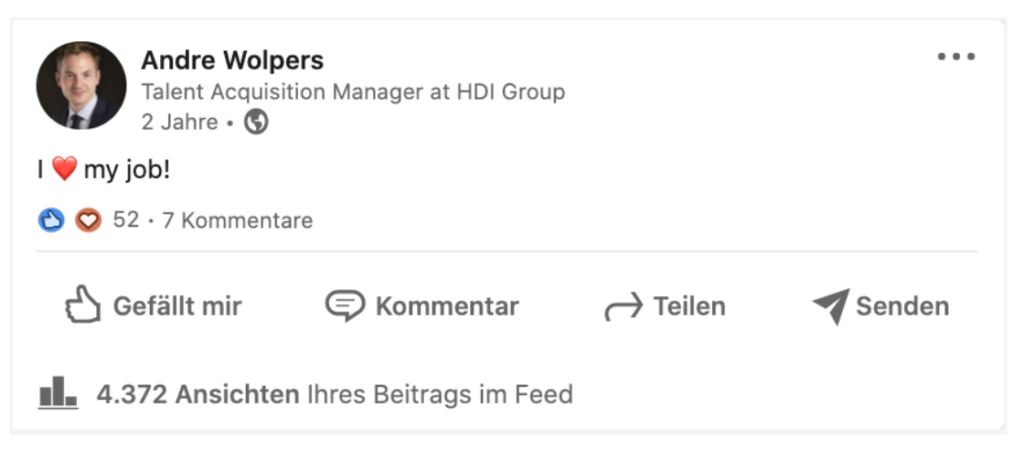The width and height of the screenshot is (1024, 450).
Task: Click the Talent Acquisition Manager headline
Action: (353, 92)
